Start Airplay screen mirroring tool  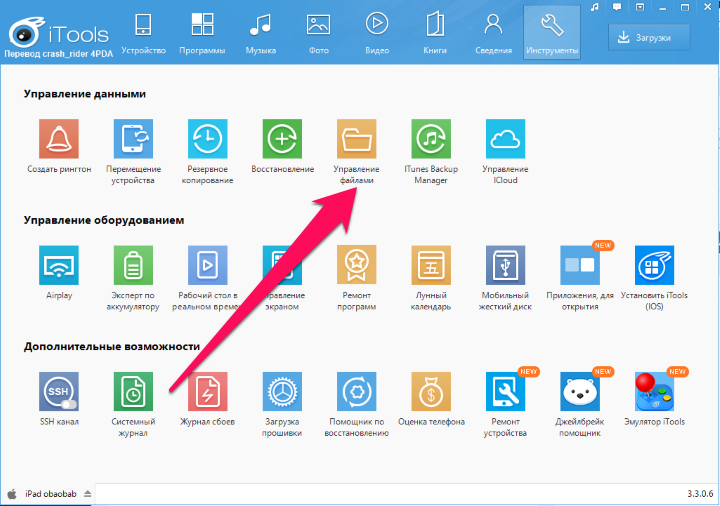pyautogui.click(x=57, y=266)
